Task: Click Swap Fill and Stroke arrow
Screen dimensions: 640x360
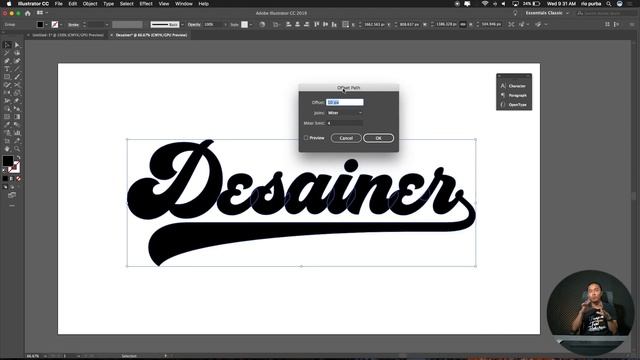Action: [18, 157]
